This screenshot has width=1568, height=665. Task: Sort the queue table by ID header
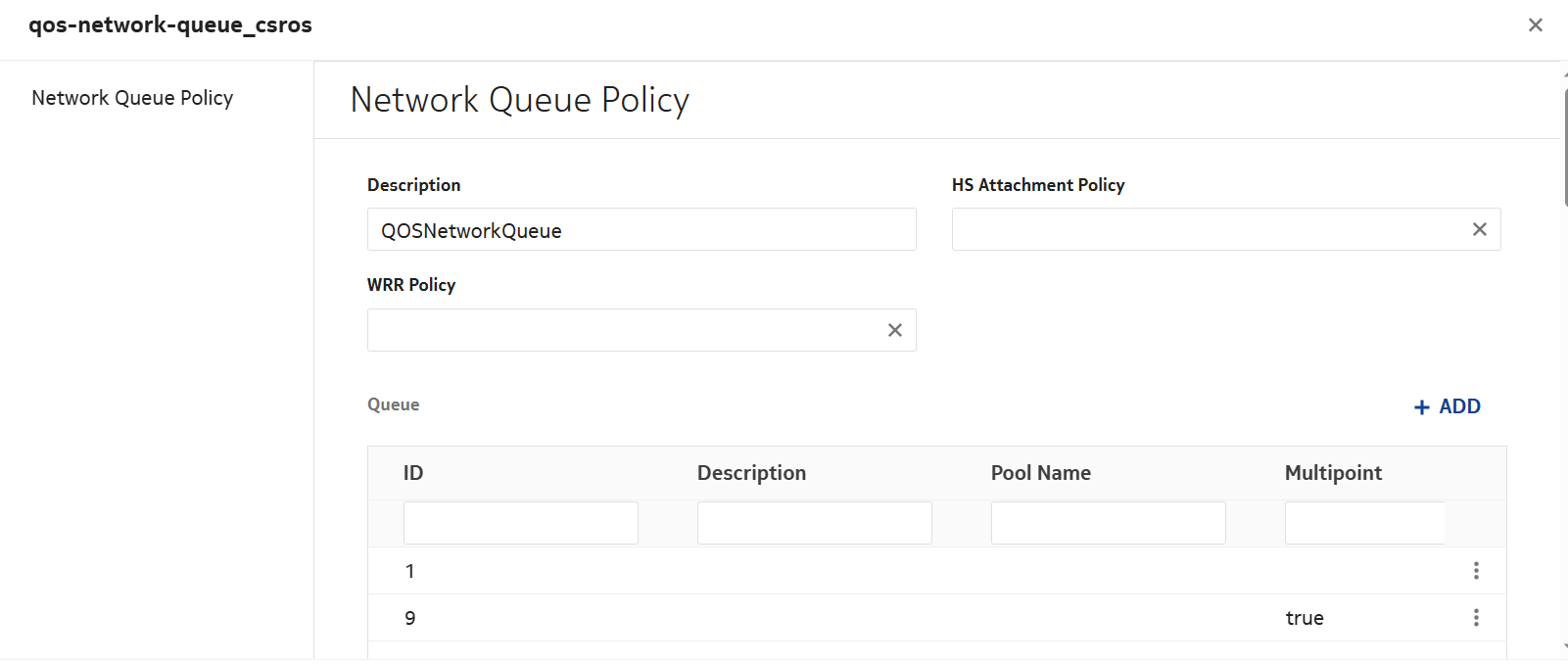tap(413, 473)
